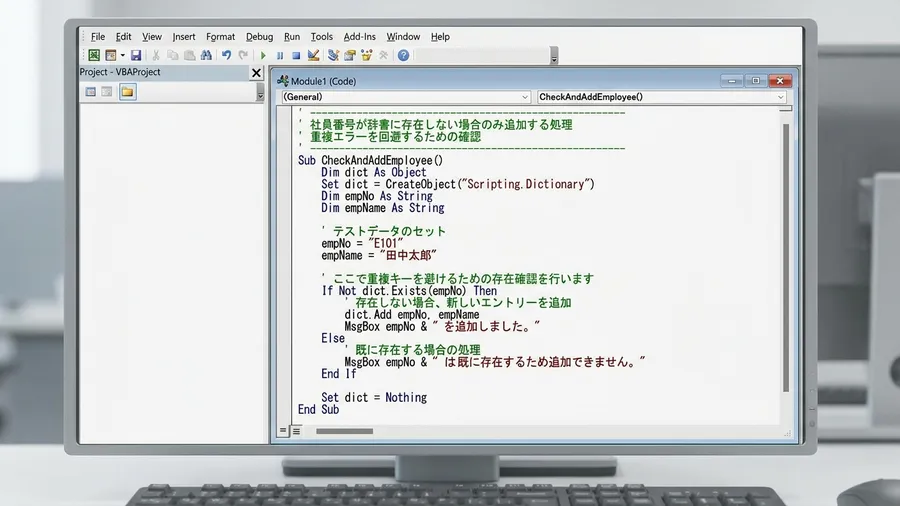Click the Undo arrow icon

(227, 55)
